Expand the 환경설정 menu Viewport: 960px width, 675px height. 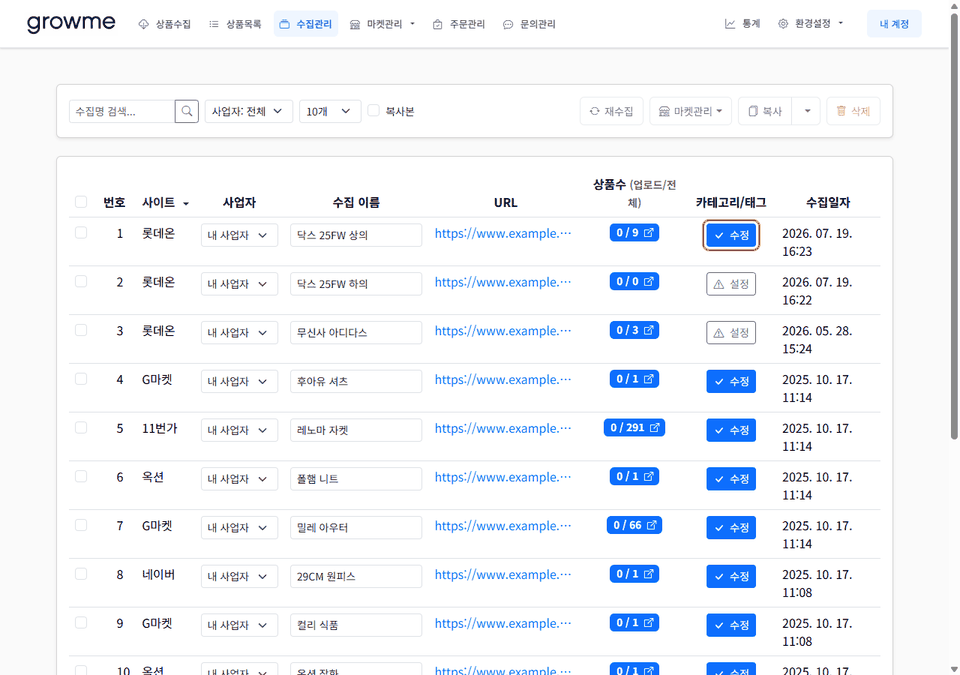pos(811,24)
